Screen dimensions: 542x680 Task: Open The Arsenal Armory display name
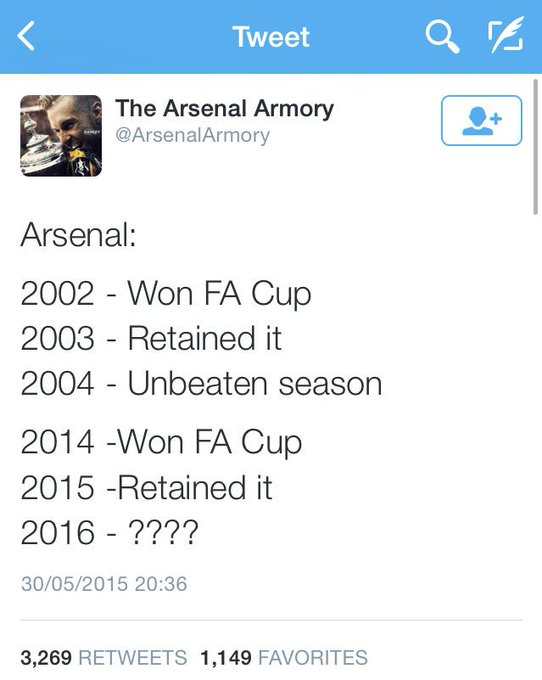pos(224,108)
